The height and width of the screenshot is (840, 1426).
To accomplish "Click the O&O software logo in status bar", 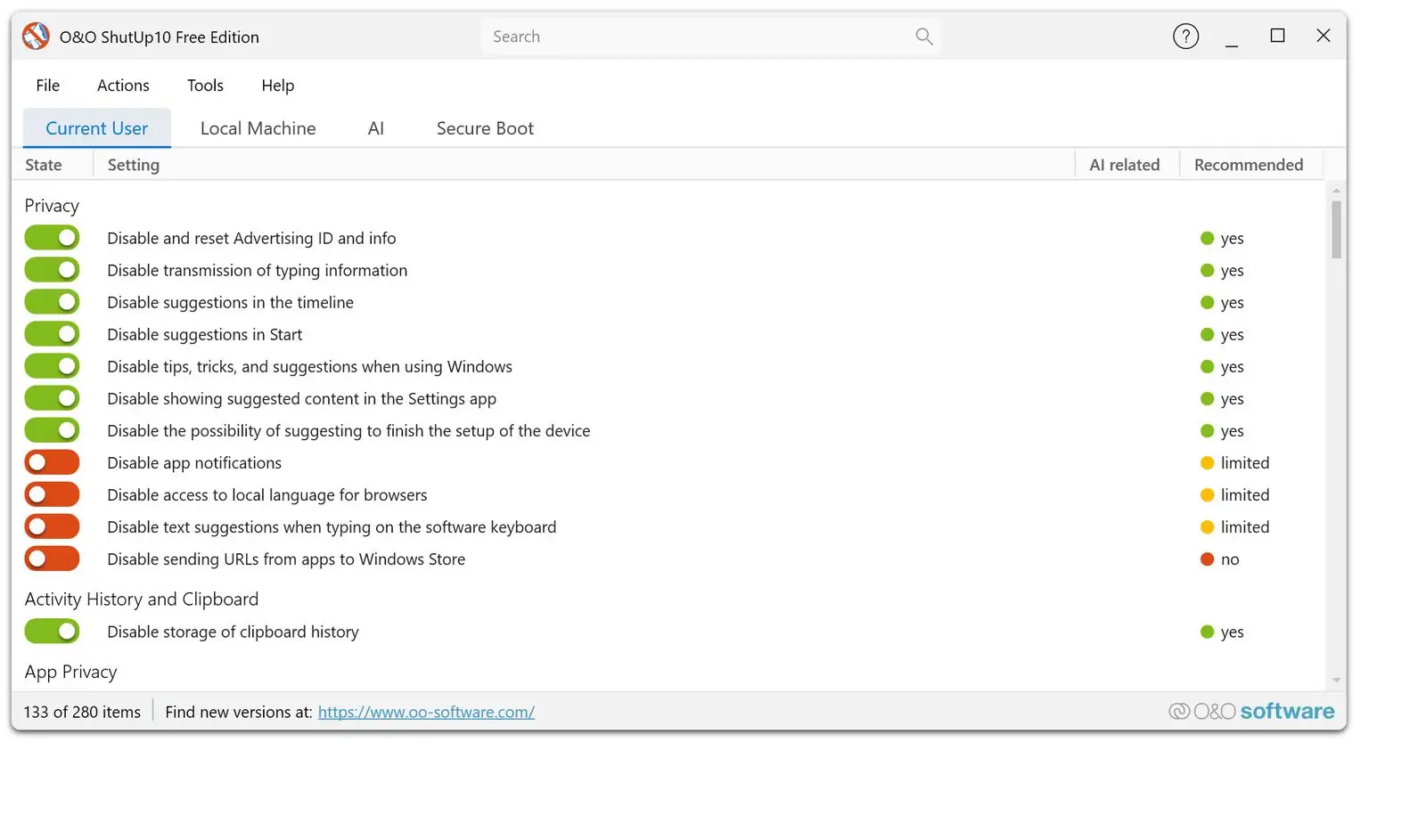I will [x=1251, y=711].
